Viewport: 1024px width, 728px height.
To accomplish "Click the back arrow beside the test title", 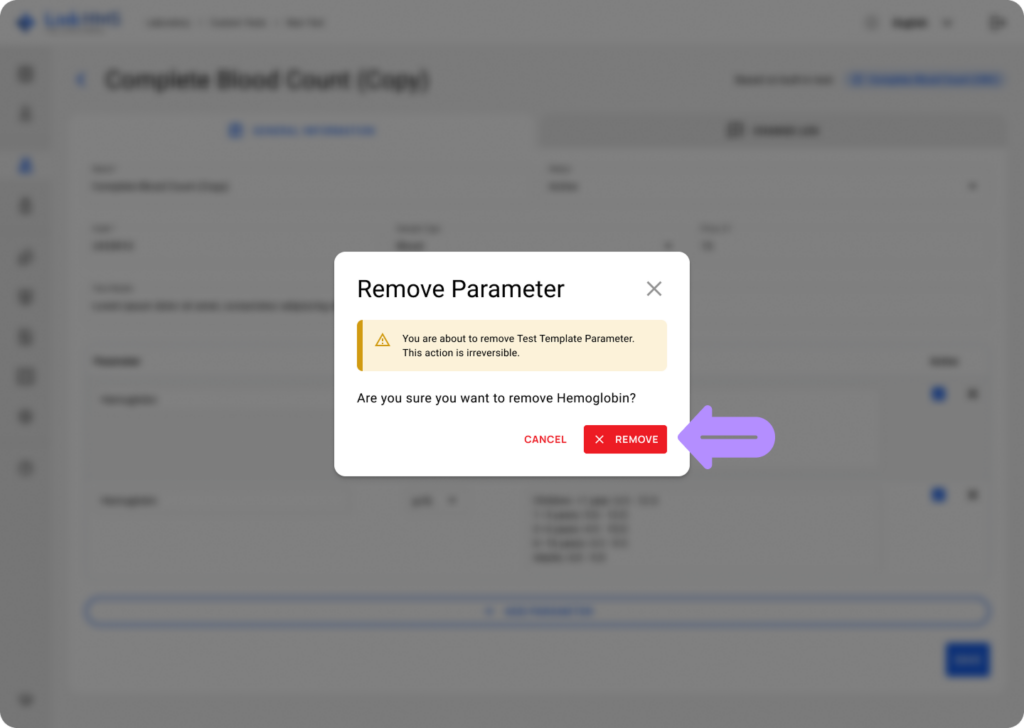I will point(80,79).
